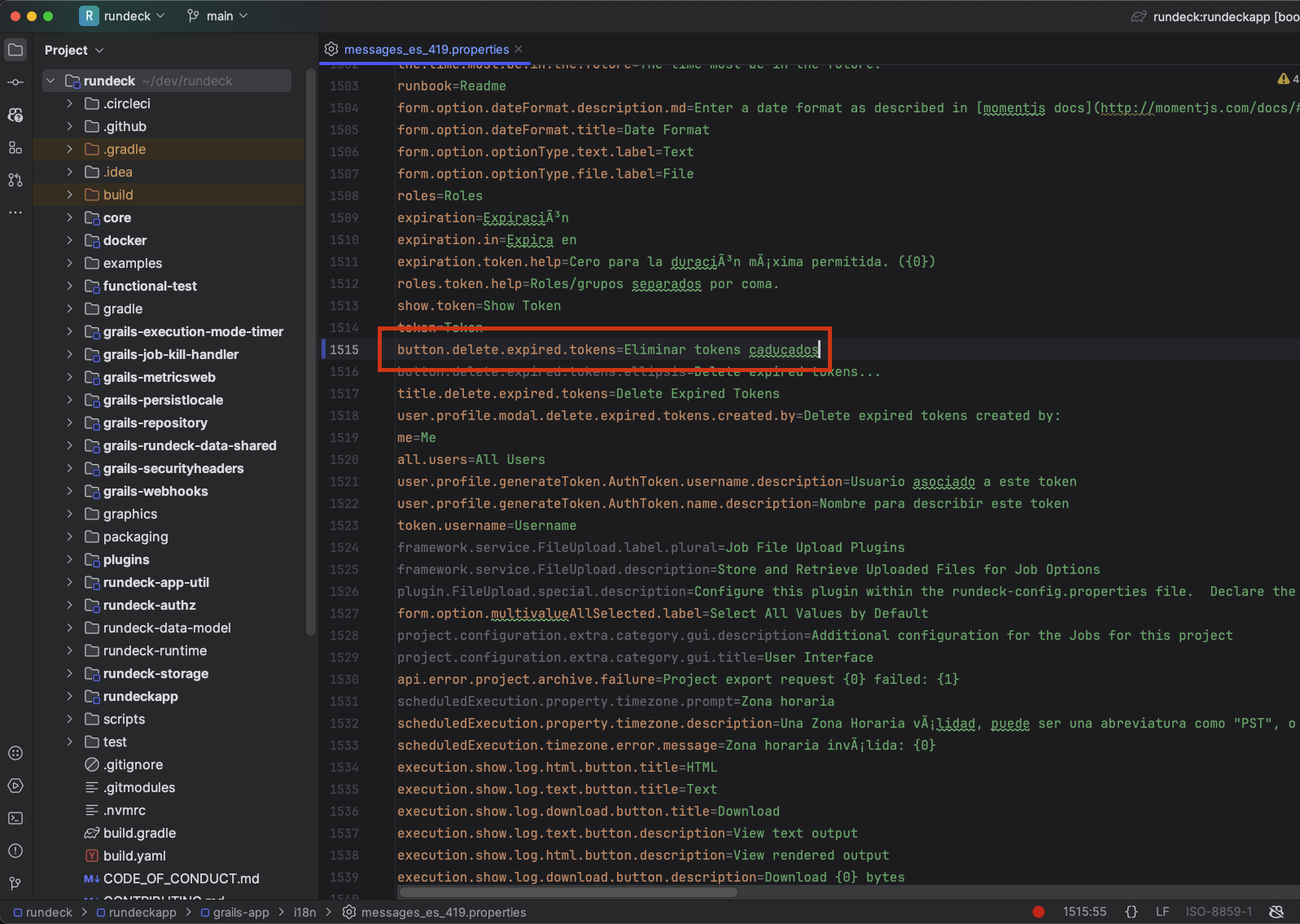Screen dimensions: 1300x924
Task: Click the project tree vertical scrollbar
Action: [310, 350]
